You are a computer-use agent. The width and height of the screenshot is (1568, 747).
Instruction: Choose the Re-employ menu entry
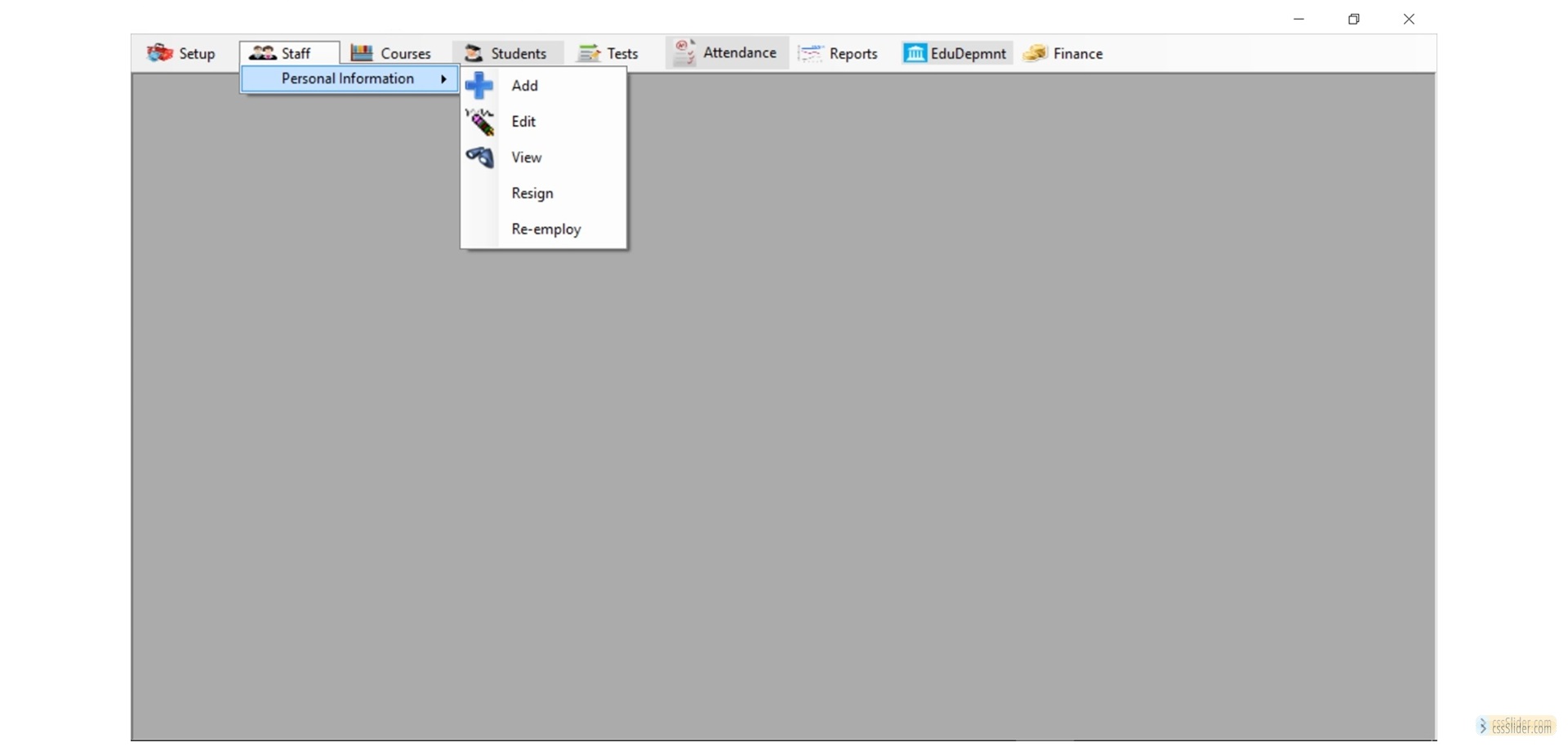pyautogui.click(x=546, y=229)
